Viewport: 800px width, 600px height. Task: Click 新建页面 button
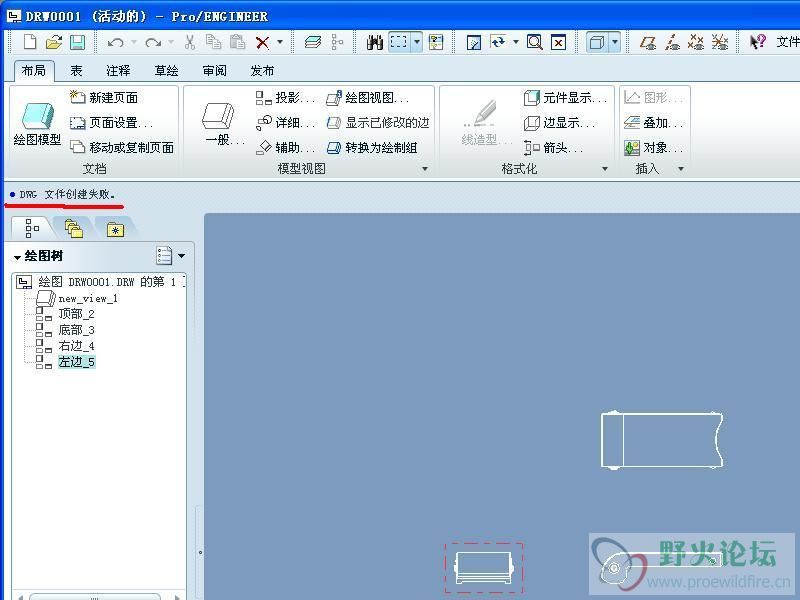(104, 97)
